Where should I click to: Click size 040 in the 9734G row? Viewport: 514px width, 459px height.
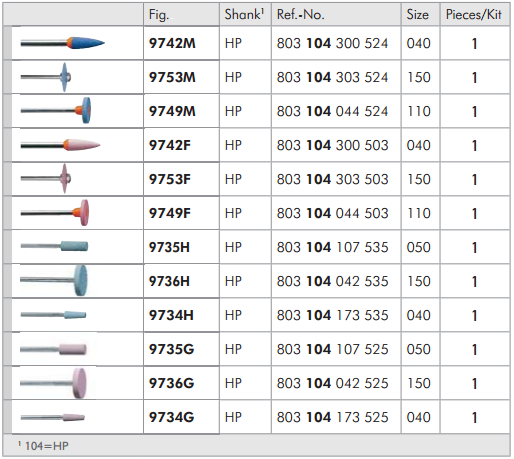[x=418, y=417]
